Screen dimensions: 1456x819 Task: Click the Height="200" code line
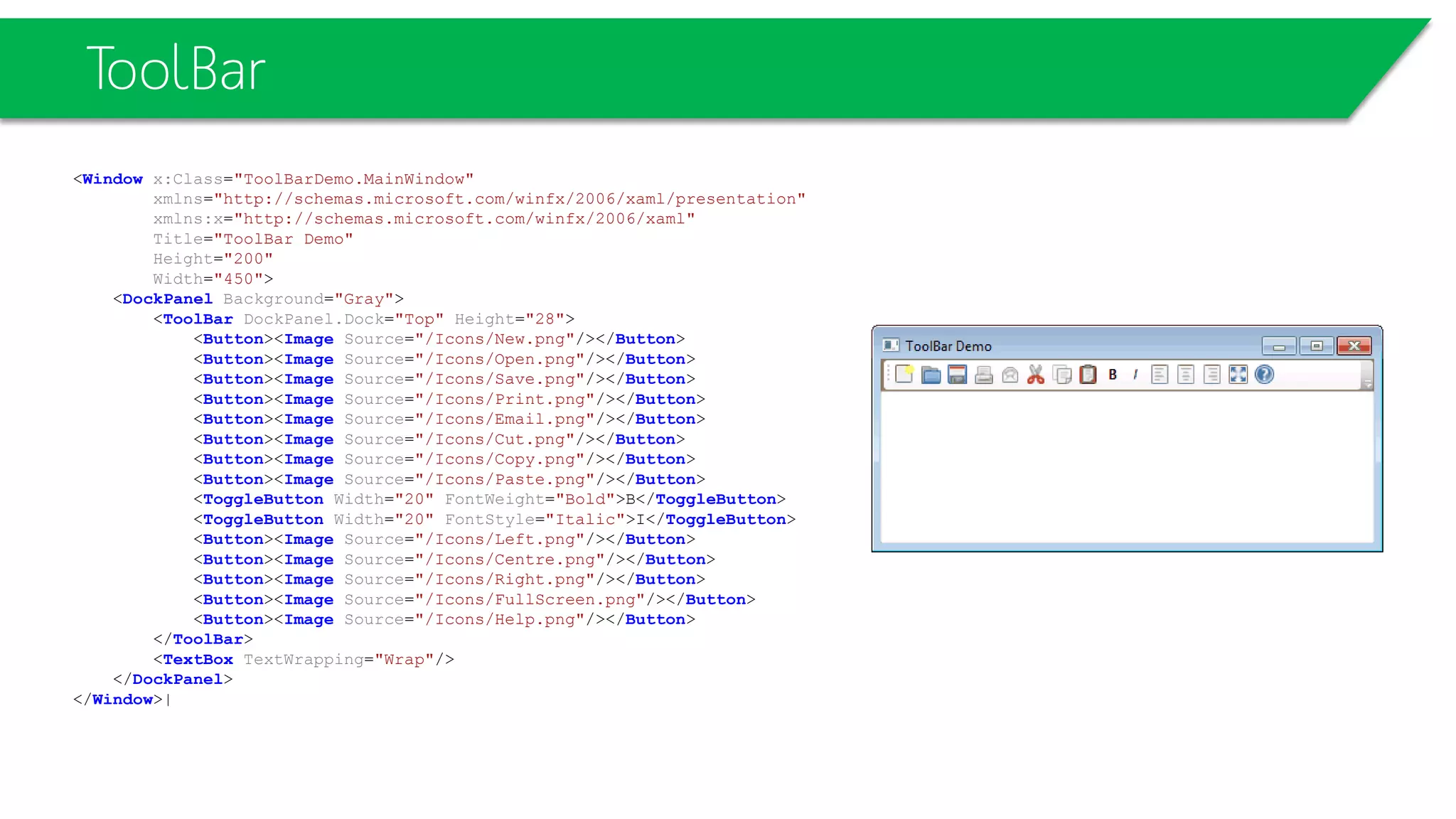(x=213, y=259)
